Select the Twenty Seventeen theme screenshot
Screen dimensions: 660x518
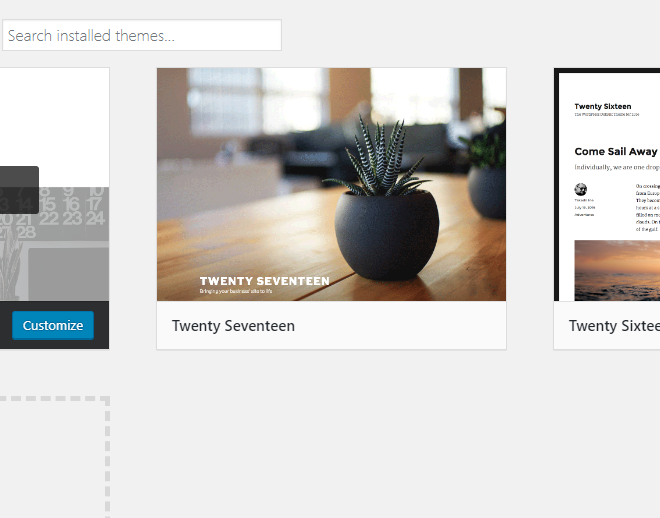pos(332,184)
